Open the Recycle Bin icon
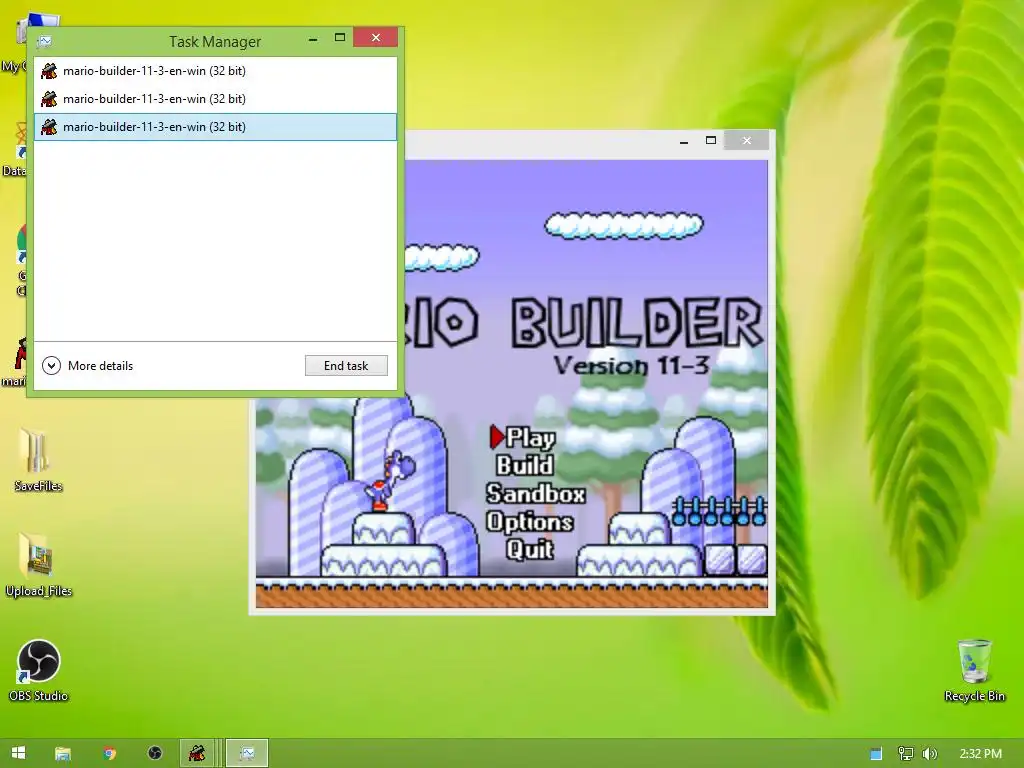This screenshot has height=768, width=1024. [x=974, y=671]
